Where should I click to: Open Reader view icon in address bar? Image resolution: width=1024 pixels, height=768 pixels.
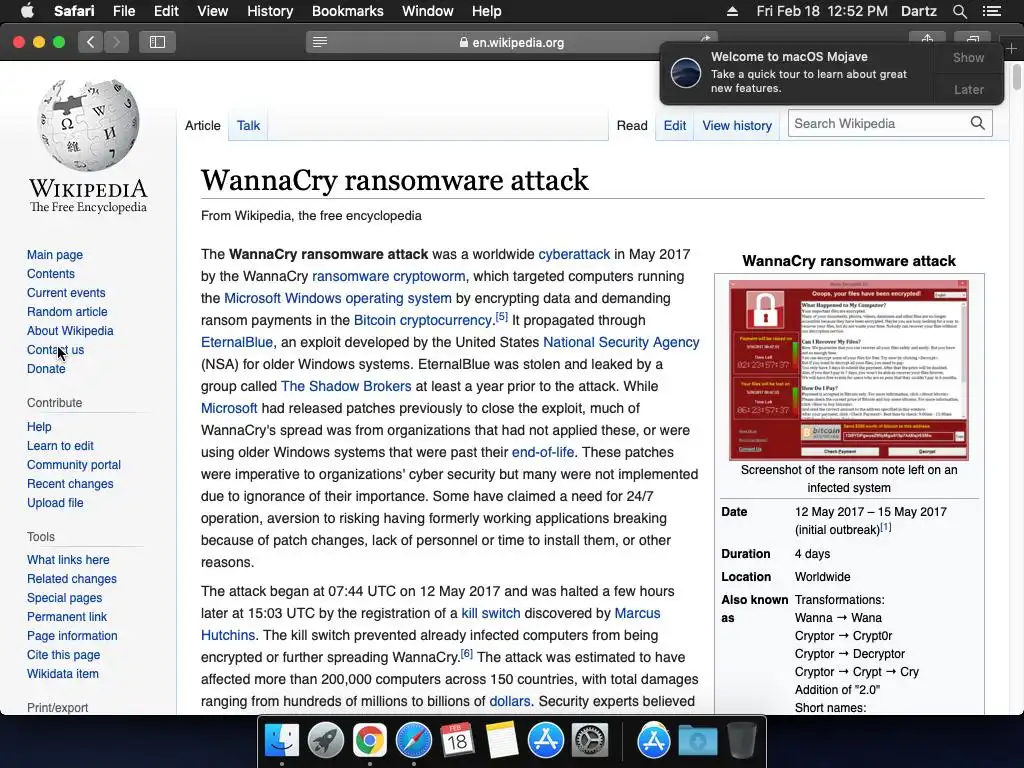tap(320, 42)
